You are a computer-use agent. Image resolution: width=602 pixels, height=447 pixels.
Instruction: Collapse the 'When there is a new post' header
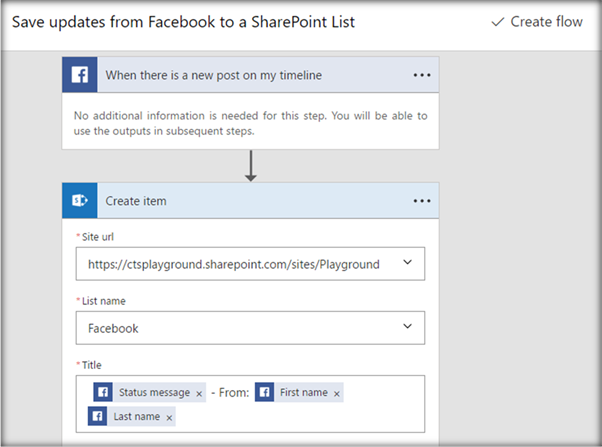(250, 75)
